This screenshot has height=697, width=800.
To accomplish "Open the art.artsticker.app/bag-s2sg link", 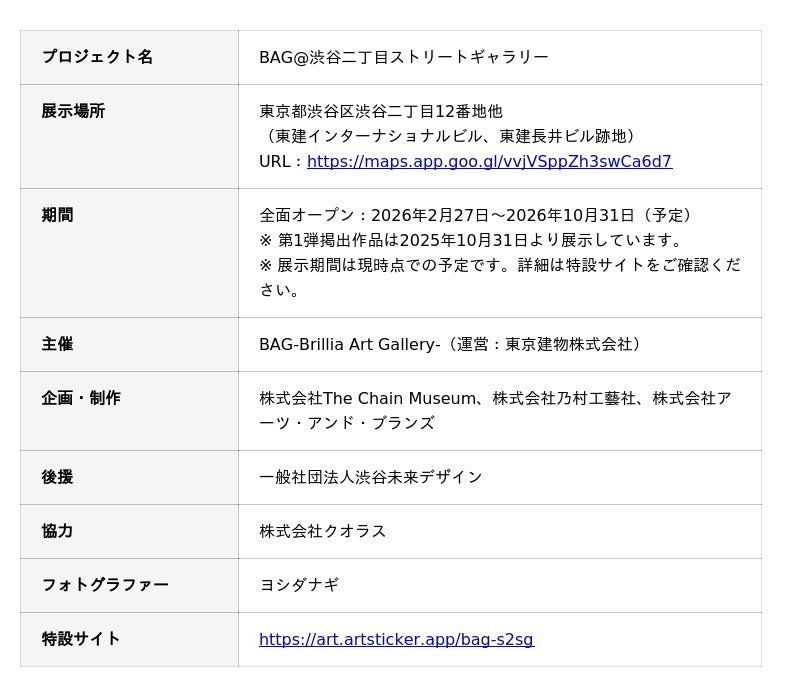I will click(x=396, y=640).
